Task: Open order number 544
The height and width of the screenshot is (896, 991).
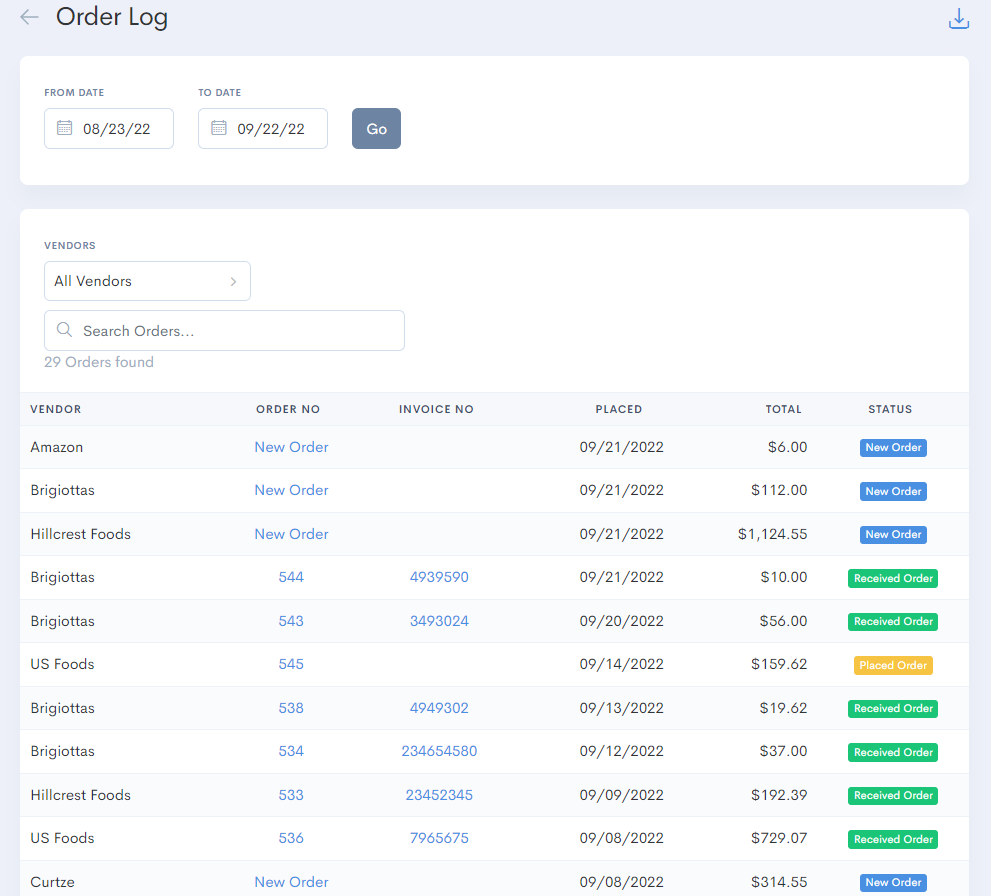Action: coord(291,578)
